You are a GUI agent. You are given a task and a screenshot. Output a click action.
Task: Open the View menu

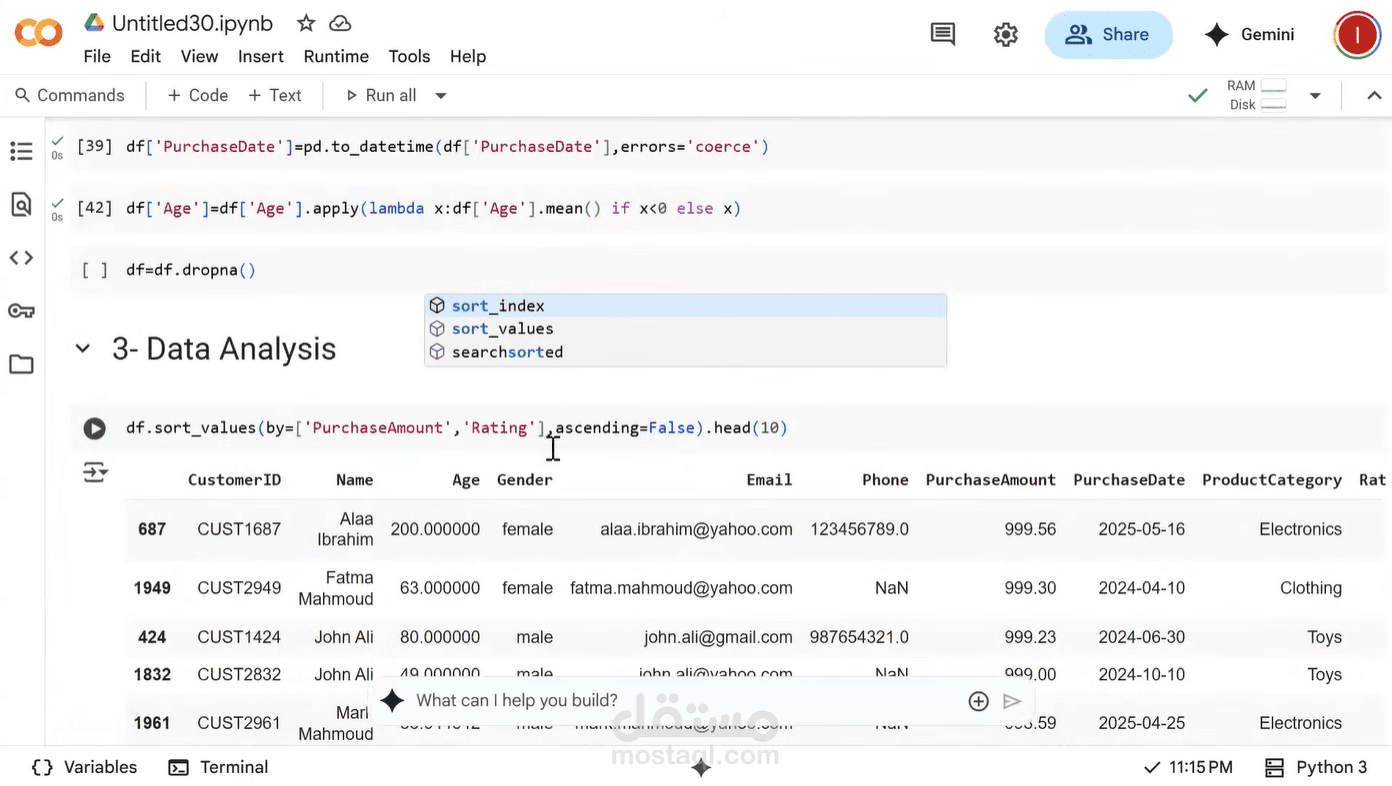click(199, 57)
